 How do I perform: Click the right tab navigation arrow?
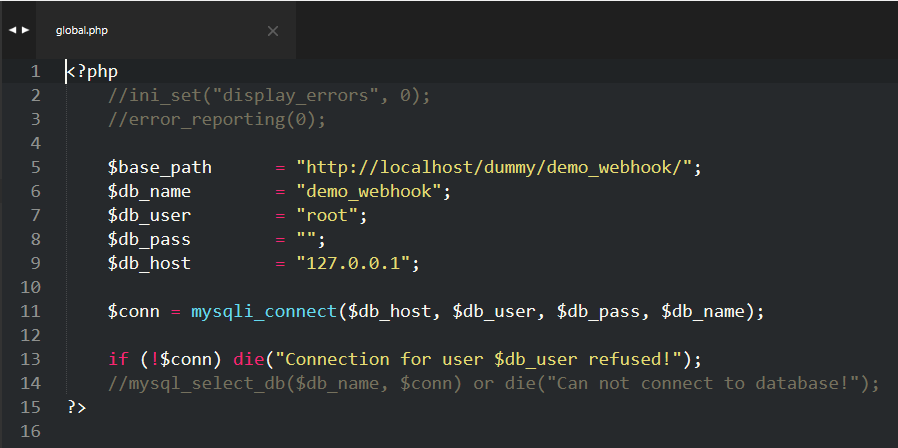(x=26, y=30)
